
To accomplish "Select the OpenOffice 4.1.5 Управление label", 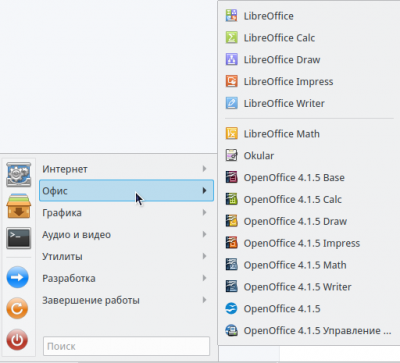I will 317,331.
